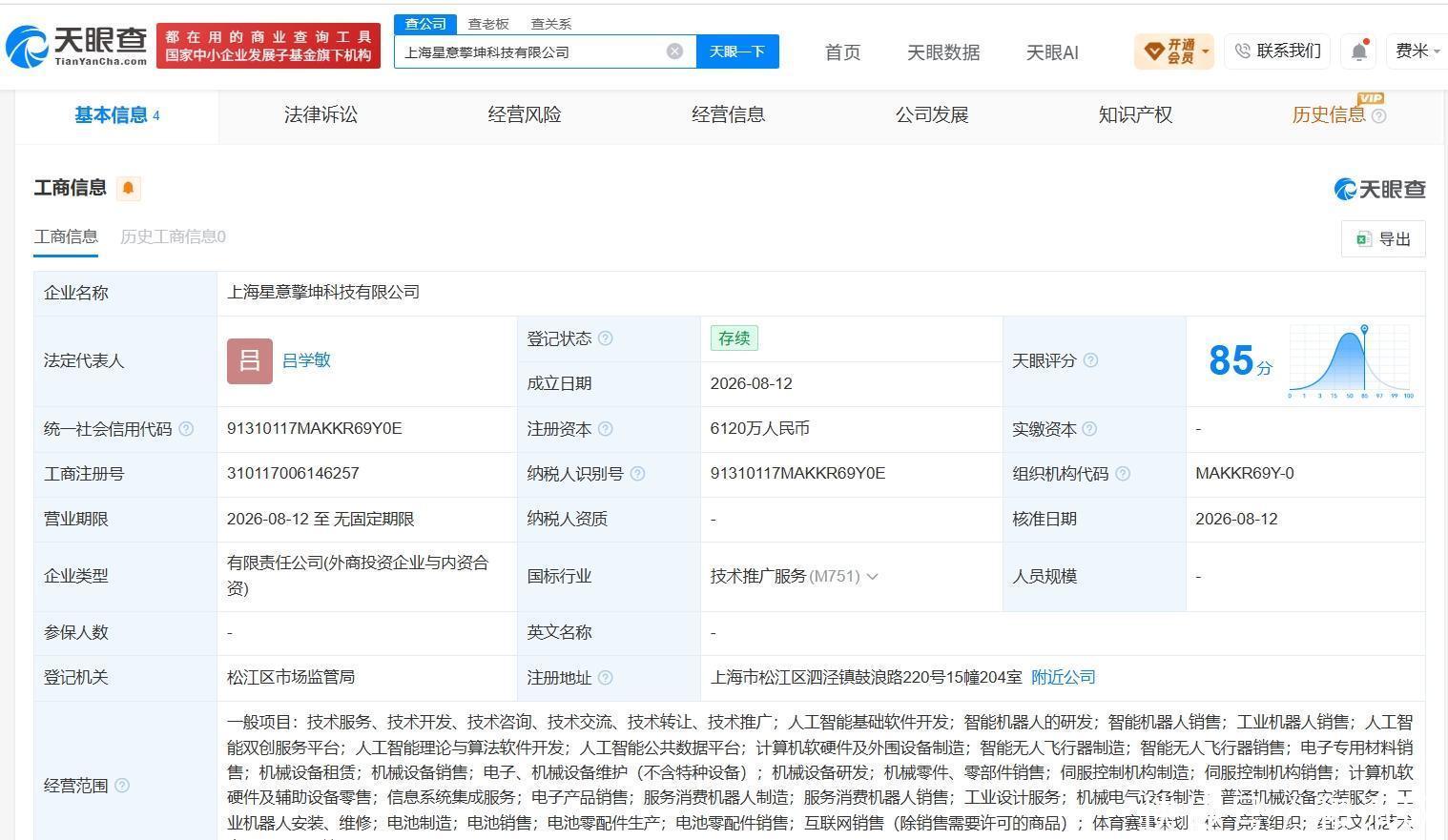Screen dimensions: 1448x840
Task: Select the 营业期限 value text
Action: point(321,520)
